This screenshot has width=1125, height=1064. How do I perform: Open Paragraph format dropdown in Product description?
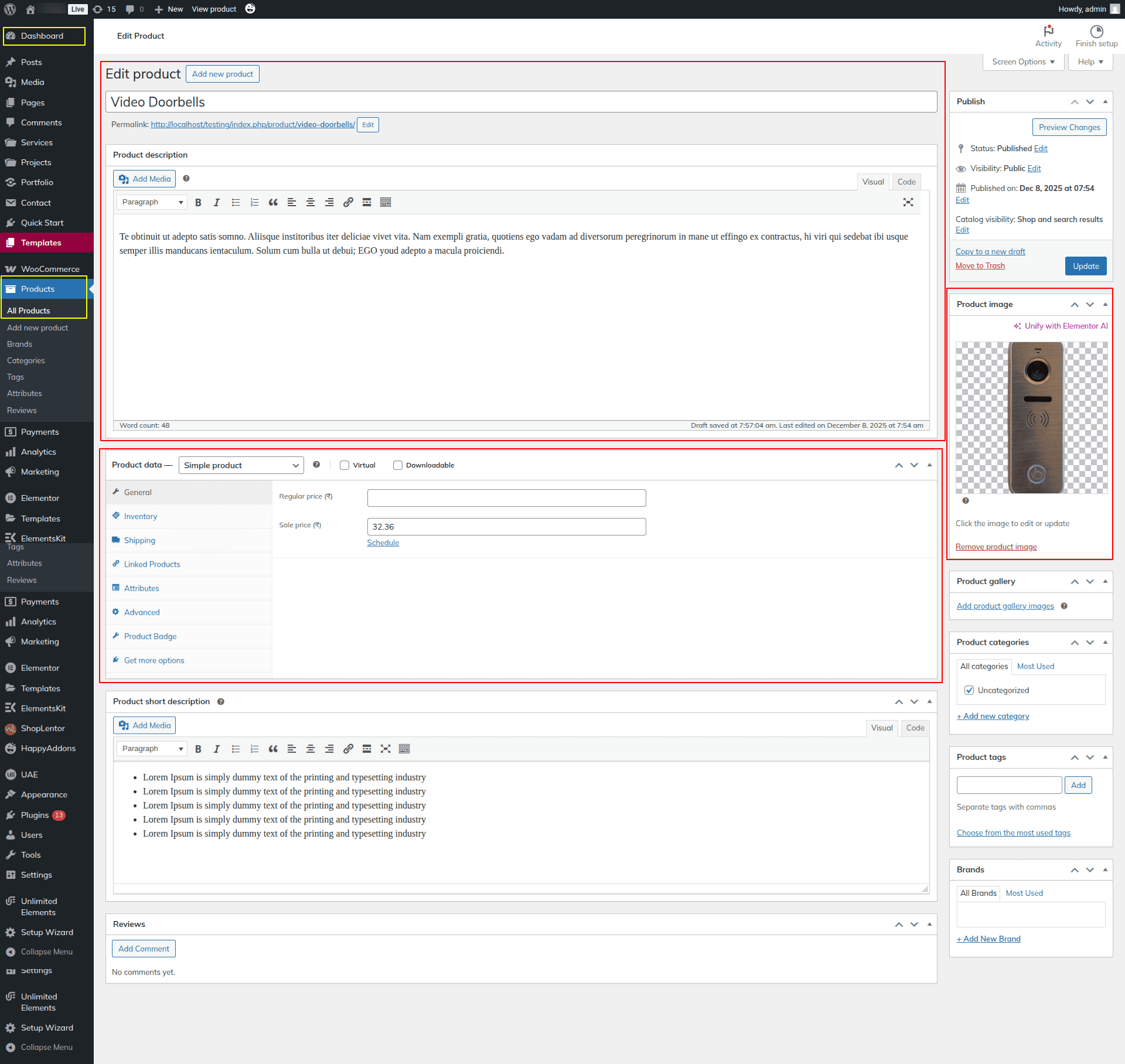tap(152, 202)
